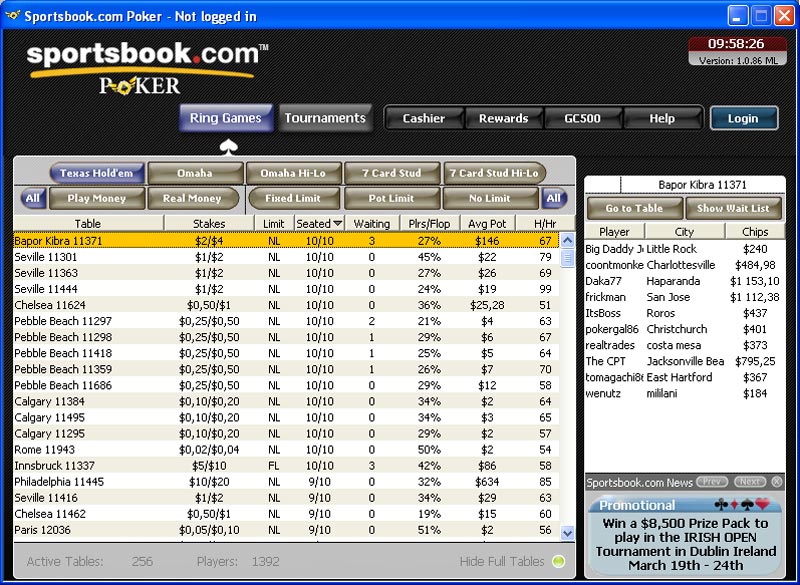Select the Innsbruck 11337 table

[286, 466]
